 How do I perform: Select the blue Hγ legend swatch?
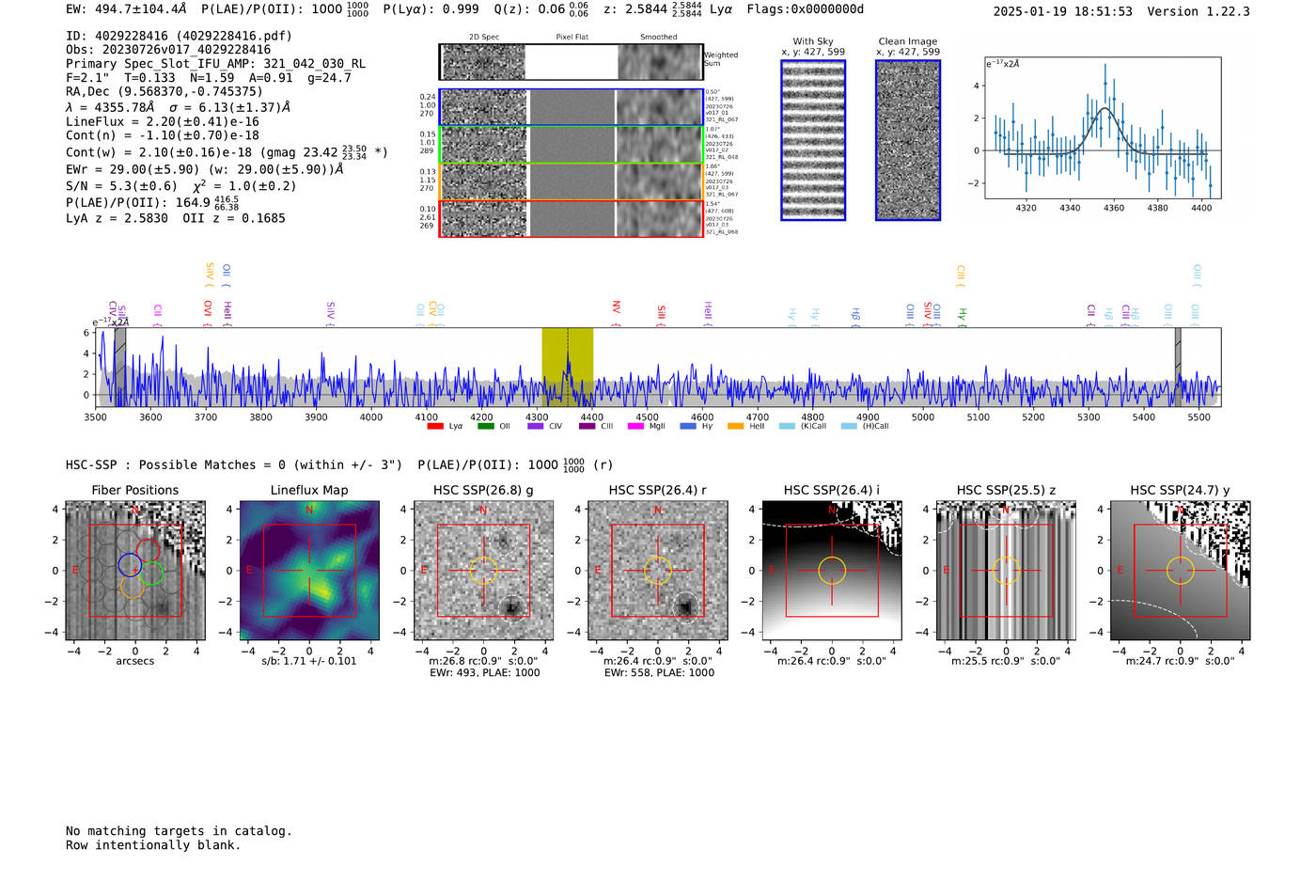click(x=688, y=426)
